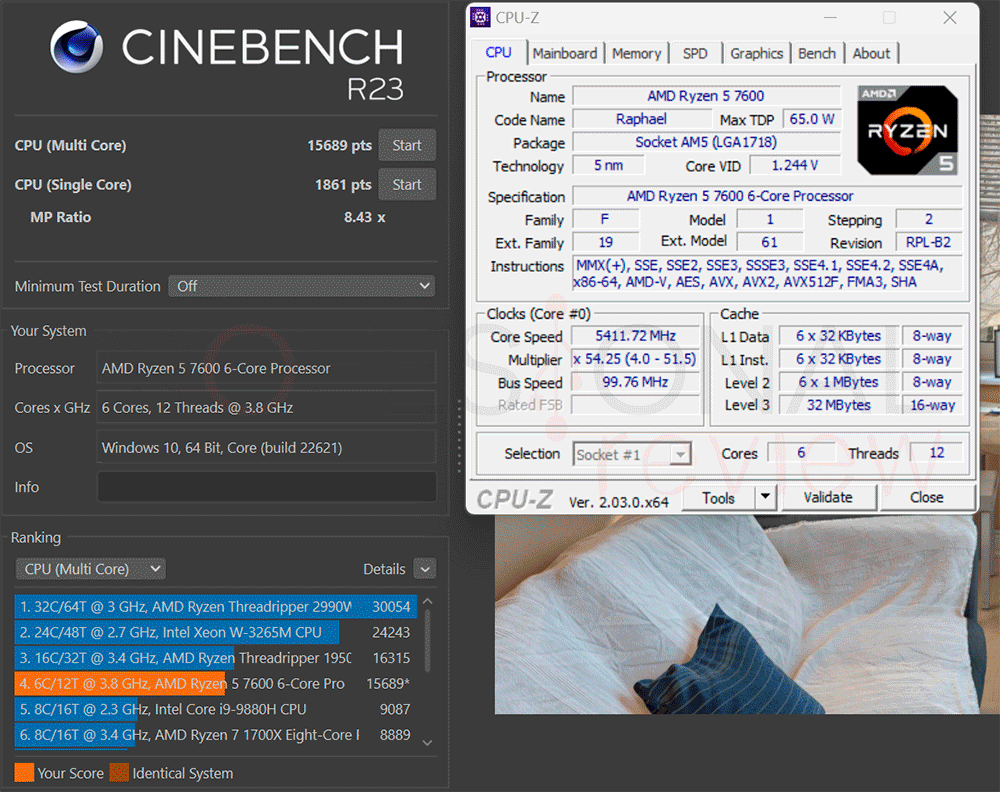
Task: Click the Validate button
Action: coord(828,497)
